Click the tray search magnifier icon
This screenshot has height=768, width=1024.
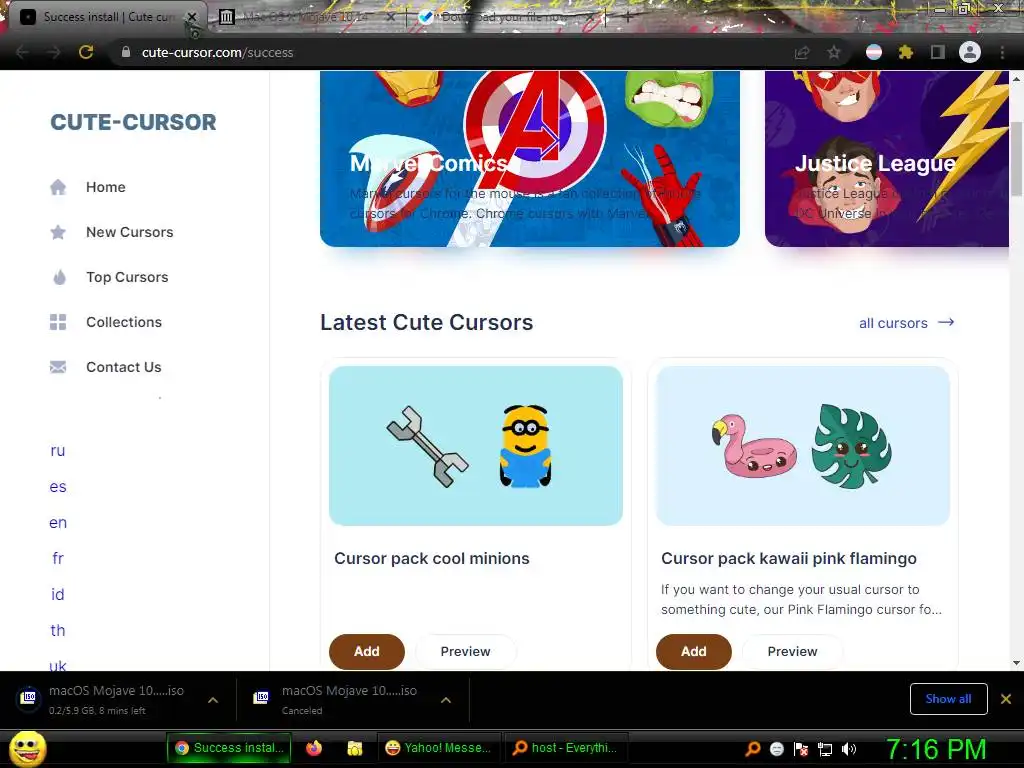tap(753, 749)
